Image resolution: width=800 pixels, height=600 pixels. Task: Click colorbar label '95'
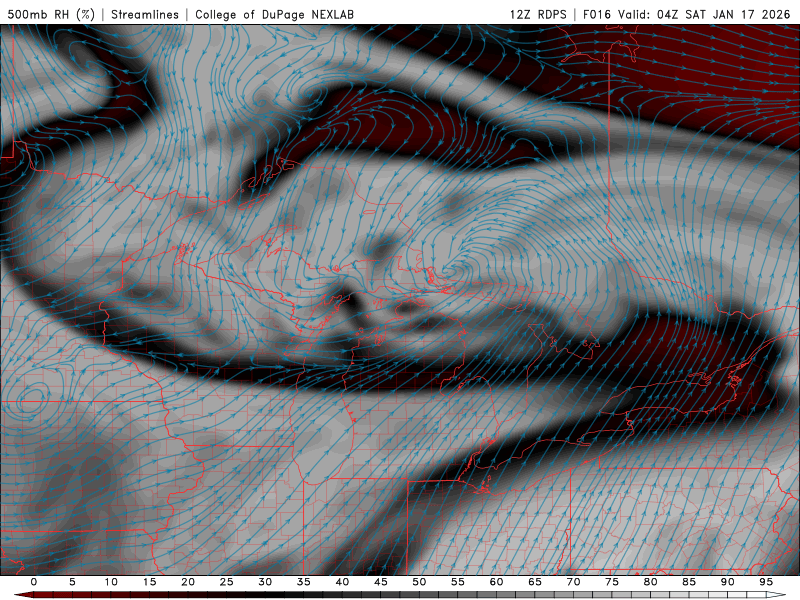pyautogui.click(x=766, y=582)
